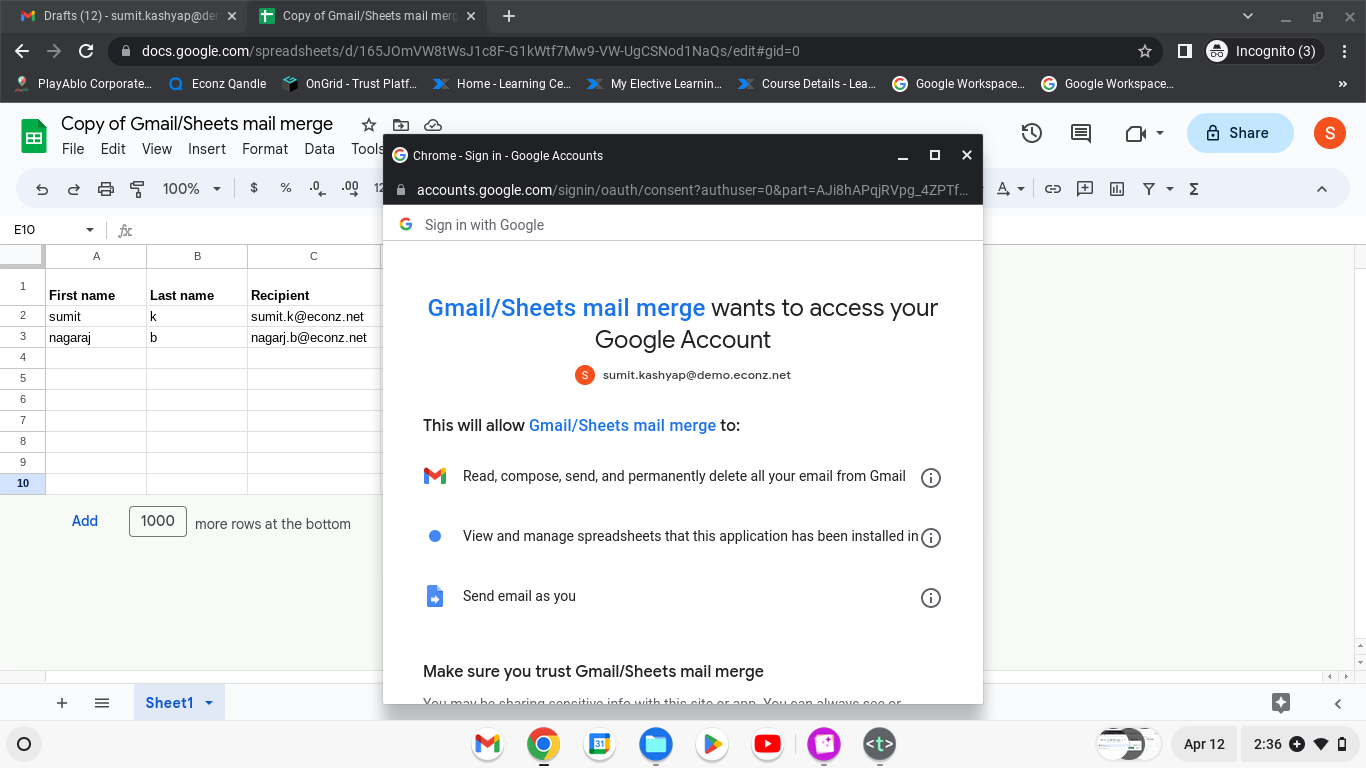The width and height of the screenshot is (1366, 768).
Task: Show info about the spreadsheets permission
Action: coord(930,538)
